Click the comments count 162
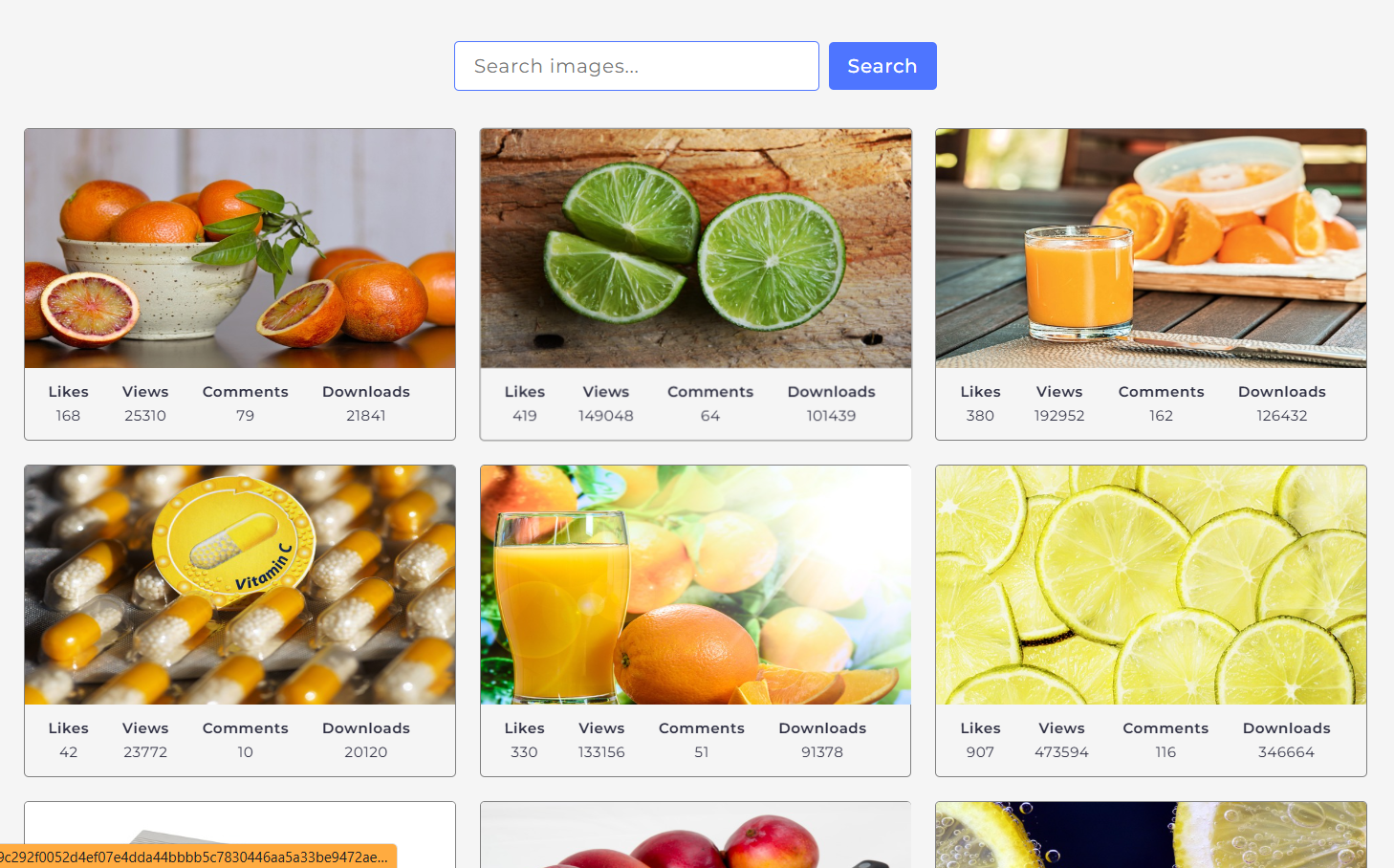Image resolution: width=1394 pixels, height=868 pixels. point(1162,416)
